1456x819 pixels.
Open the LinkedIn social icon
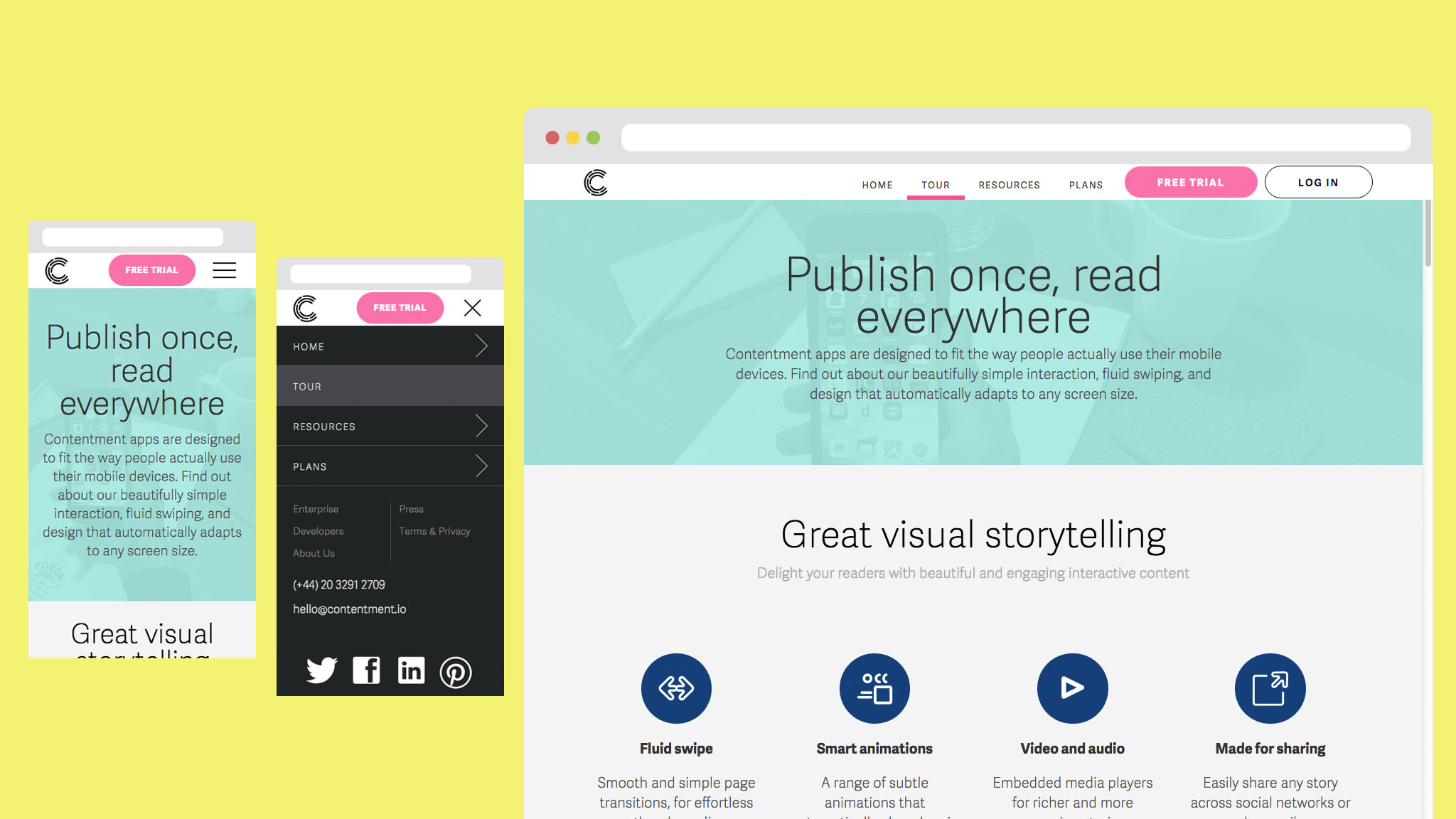(411, 670)
